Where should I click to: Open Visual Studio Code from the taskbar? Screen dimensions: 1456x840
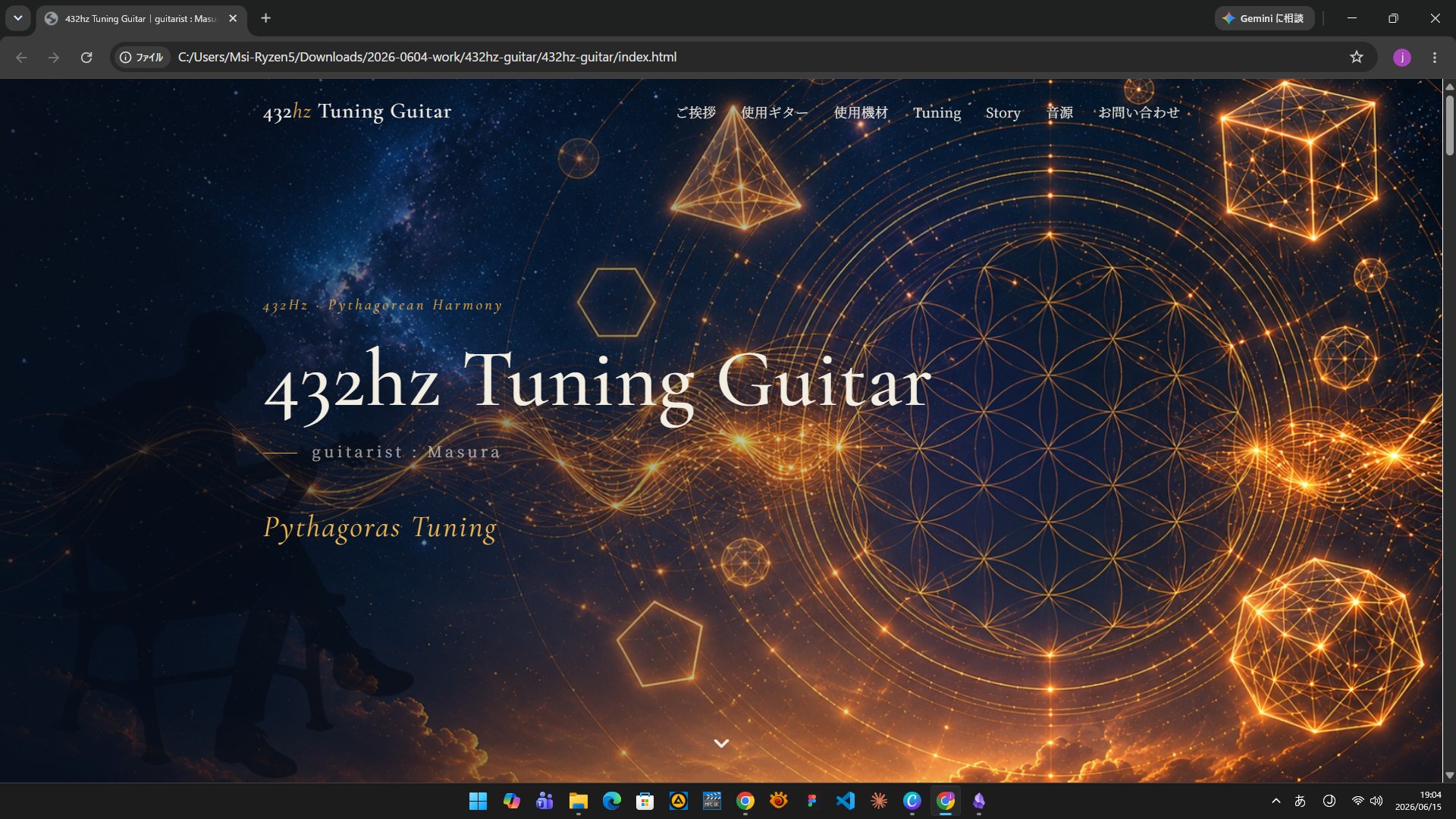[845, 801]
